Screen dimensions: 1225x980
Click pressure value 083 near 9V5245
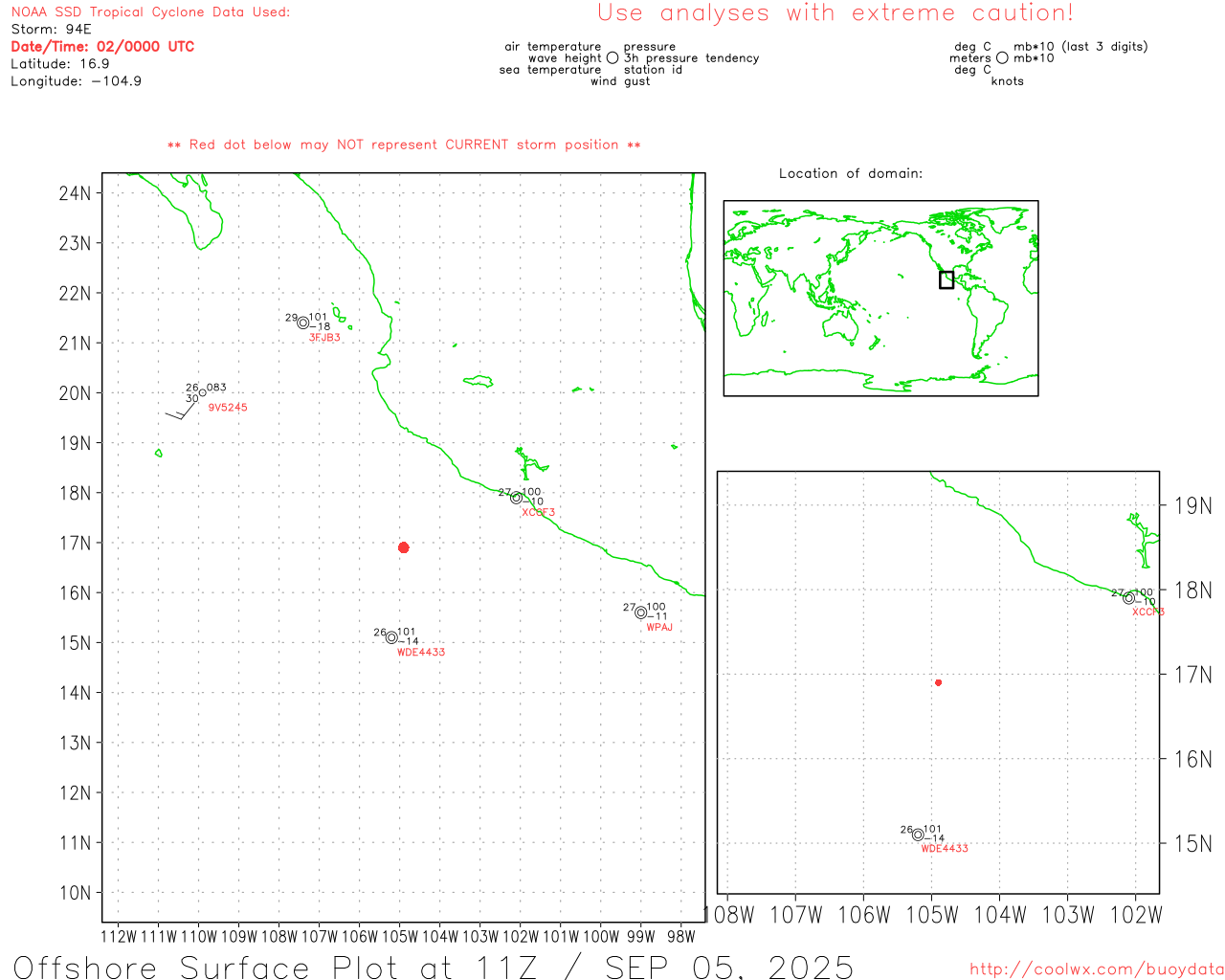click(216, 388)
